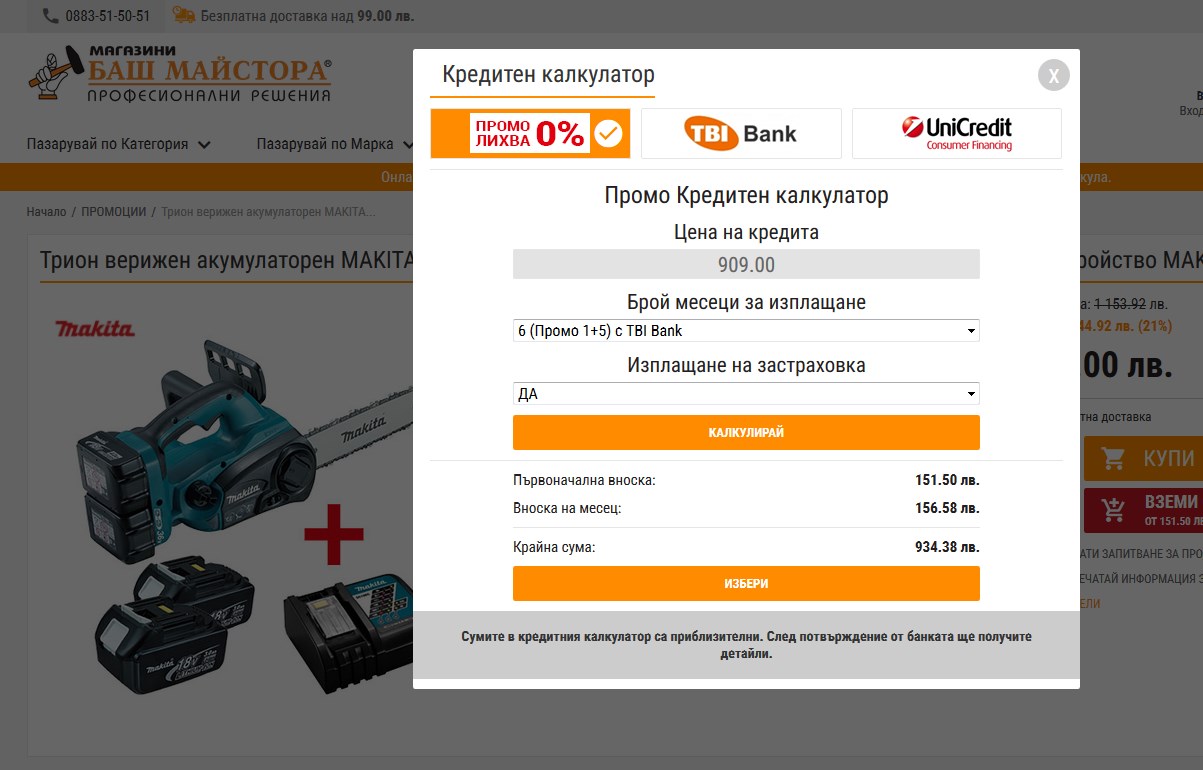Image resolution: width=1203 pixels, height=770 pixels.
Task: Click the Цена на кредита field
Action: 746,265
